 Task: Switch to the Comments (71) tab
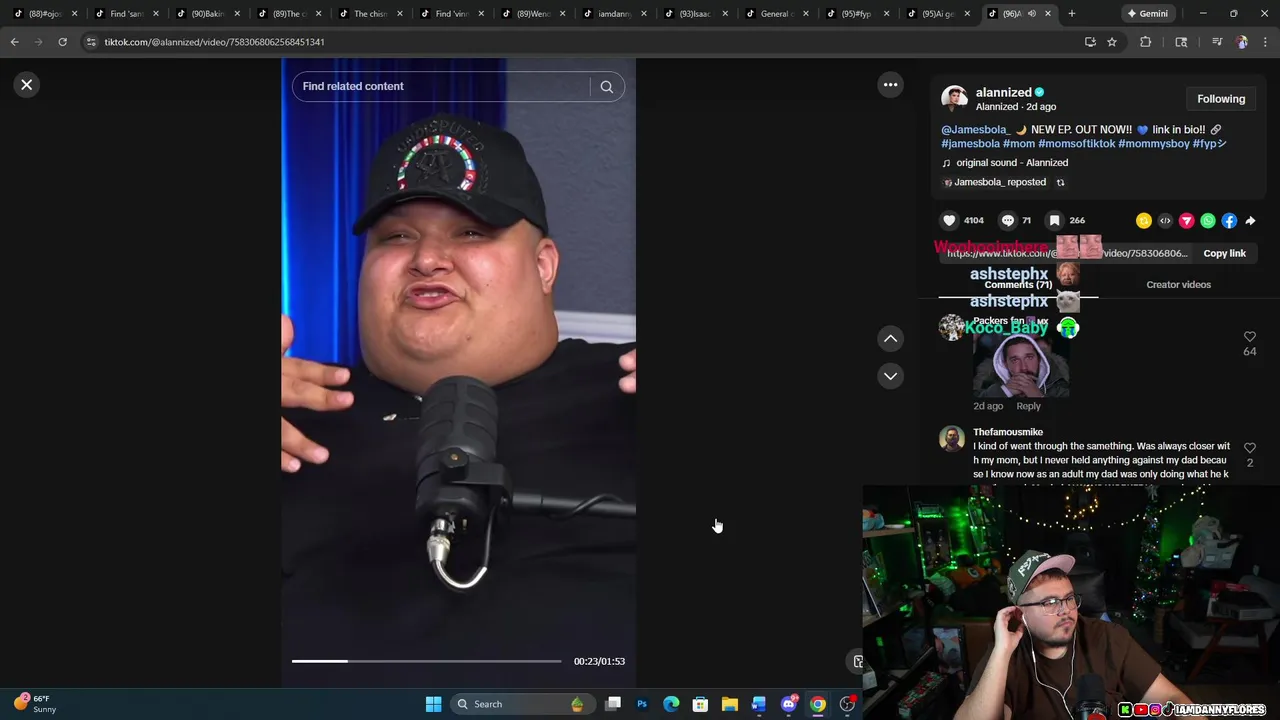(x=1018, y=285)
